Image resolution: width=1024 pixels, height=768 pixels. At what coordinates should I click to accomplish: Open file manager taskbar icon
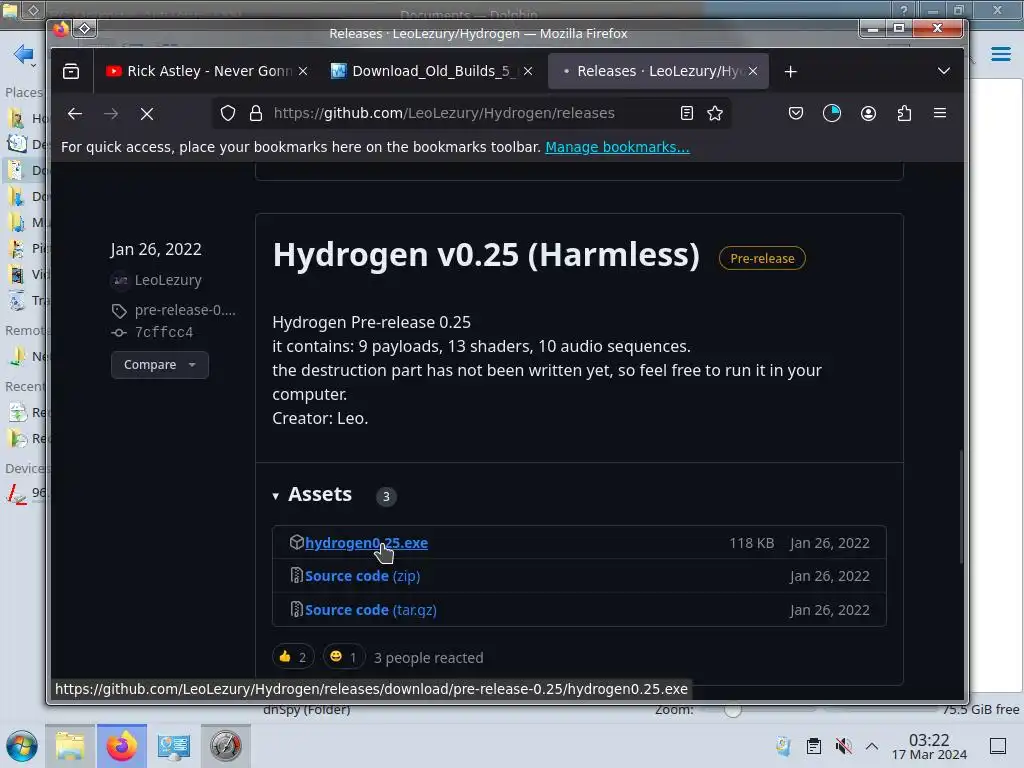click(70, 746)
